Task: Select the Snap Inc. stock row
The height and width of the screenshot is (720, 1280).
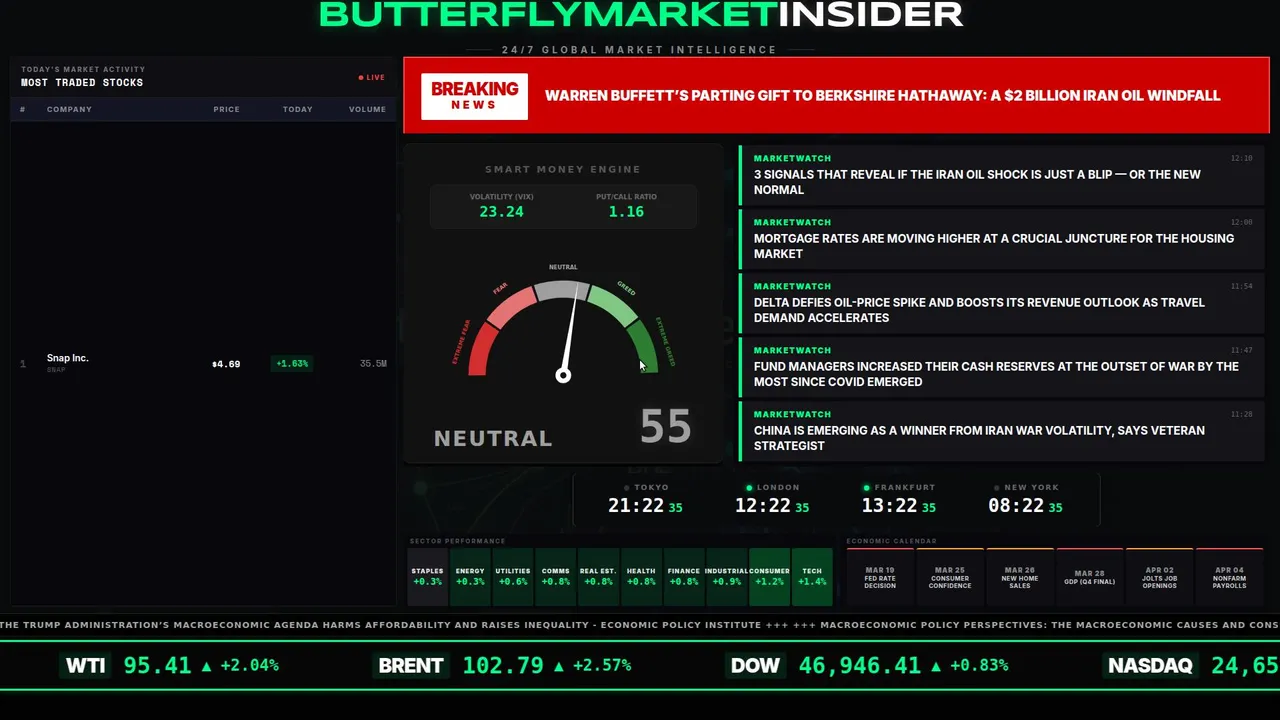Action: (x=203, y=363)
